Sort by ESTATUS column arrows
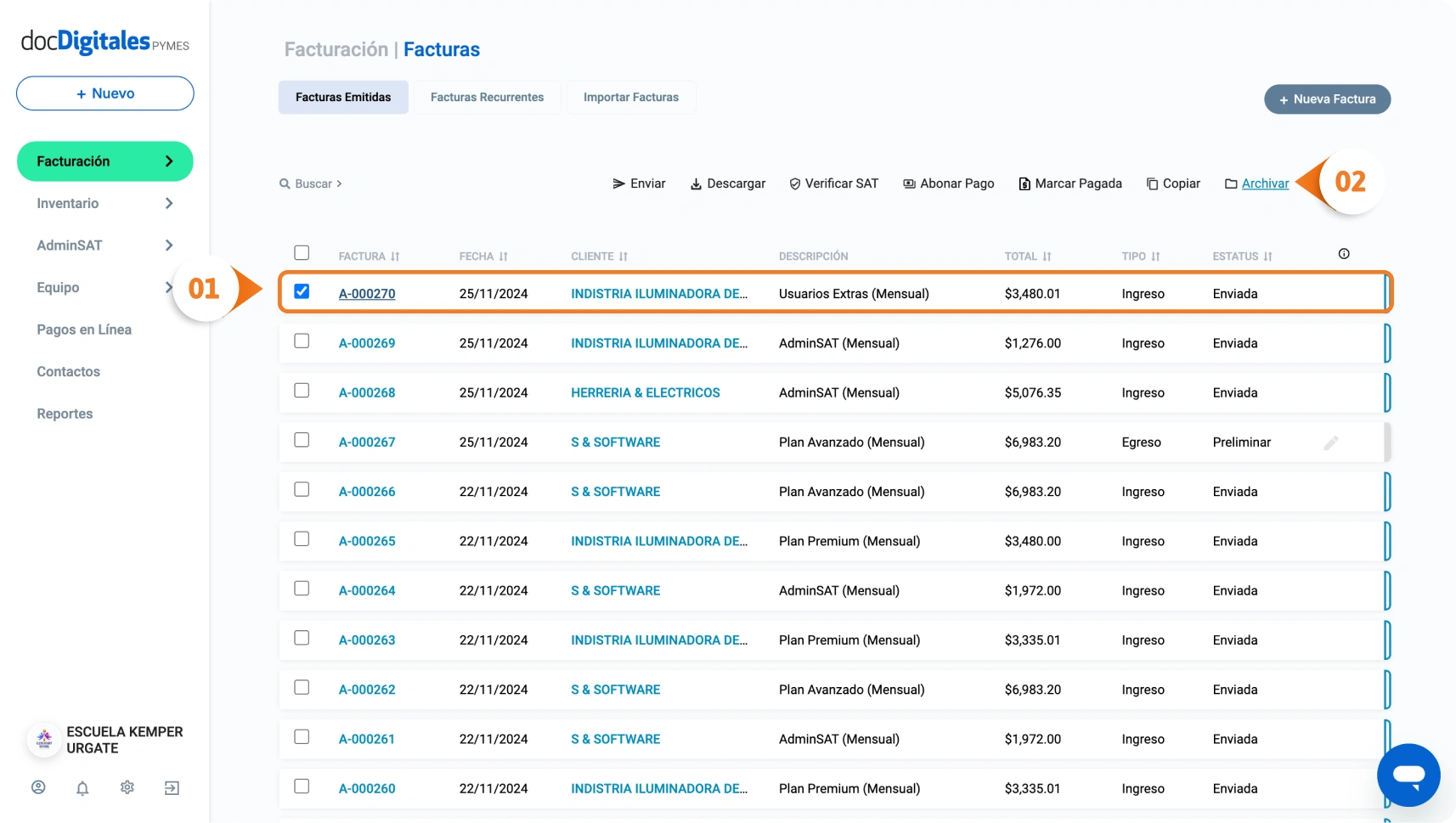1456x823 pixels. (x=1267, y=256)
